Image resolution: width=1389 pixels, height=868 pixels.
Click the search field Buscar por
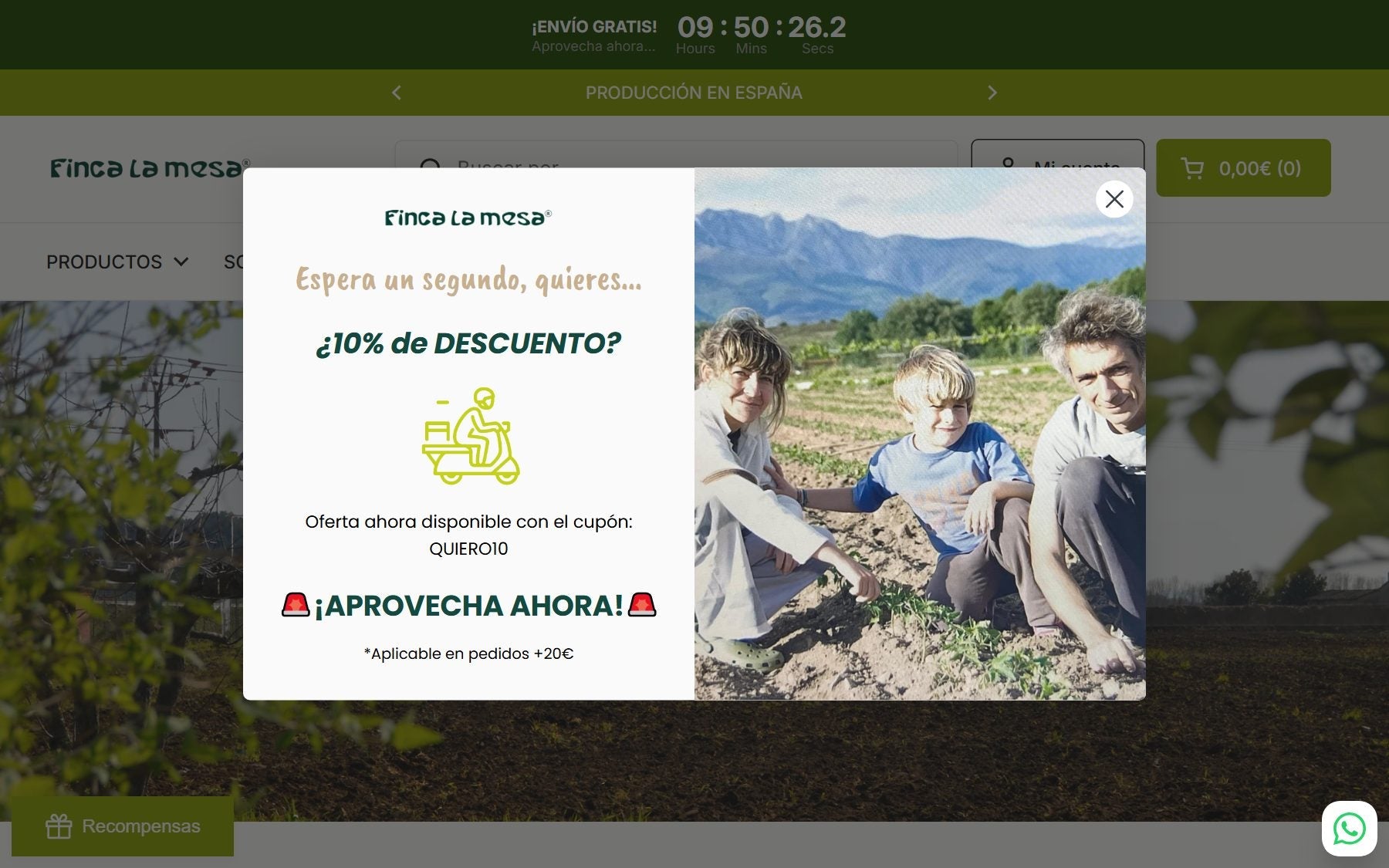coord(676,154)
